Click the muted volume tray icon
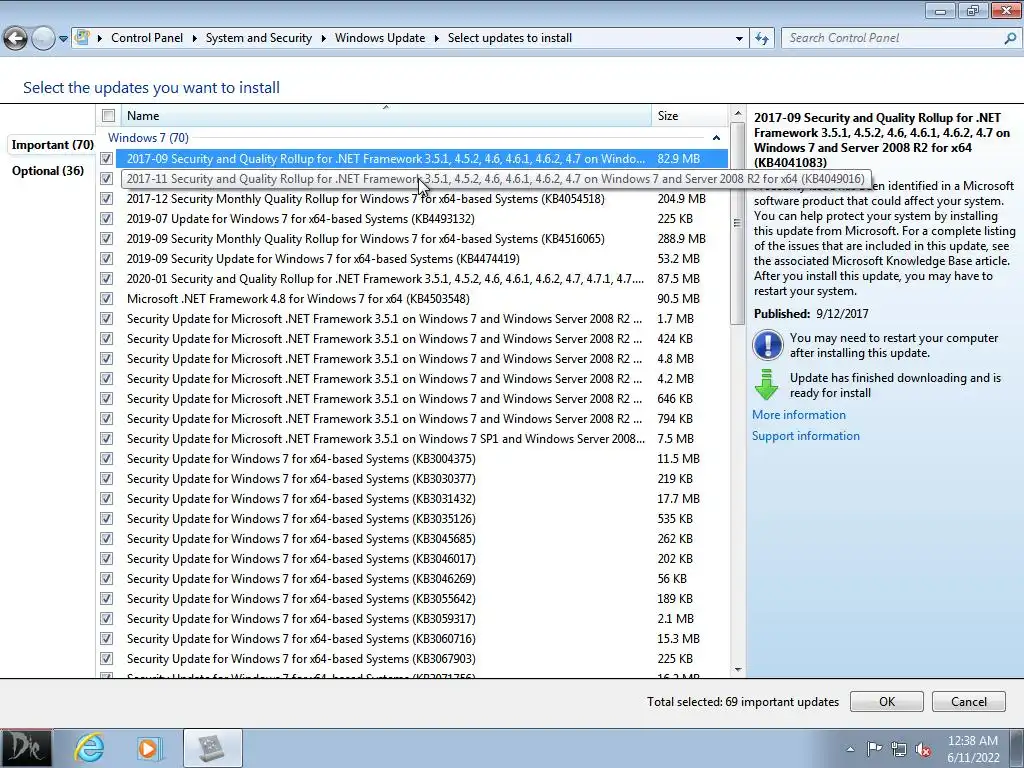 (923, 749)
